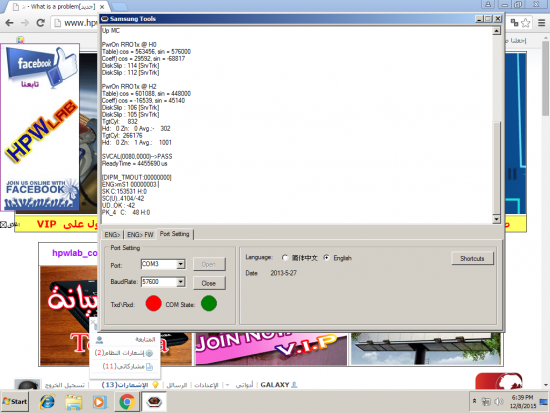Image resolution: width=550 pixels, height=413 pixels.
Task: Click the Chrome forward arrow
Action: pyautogui.click(x=25, y=23)
